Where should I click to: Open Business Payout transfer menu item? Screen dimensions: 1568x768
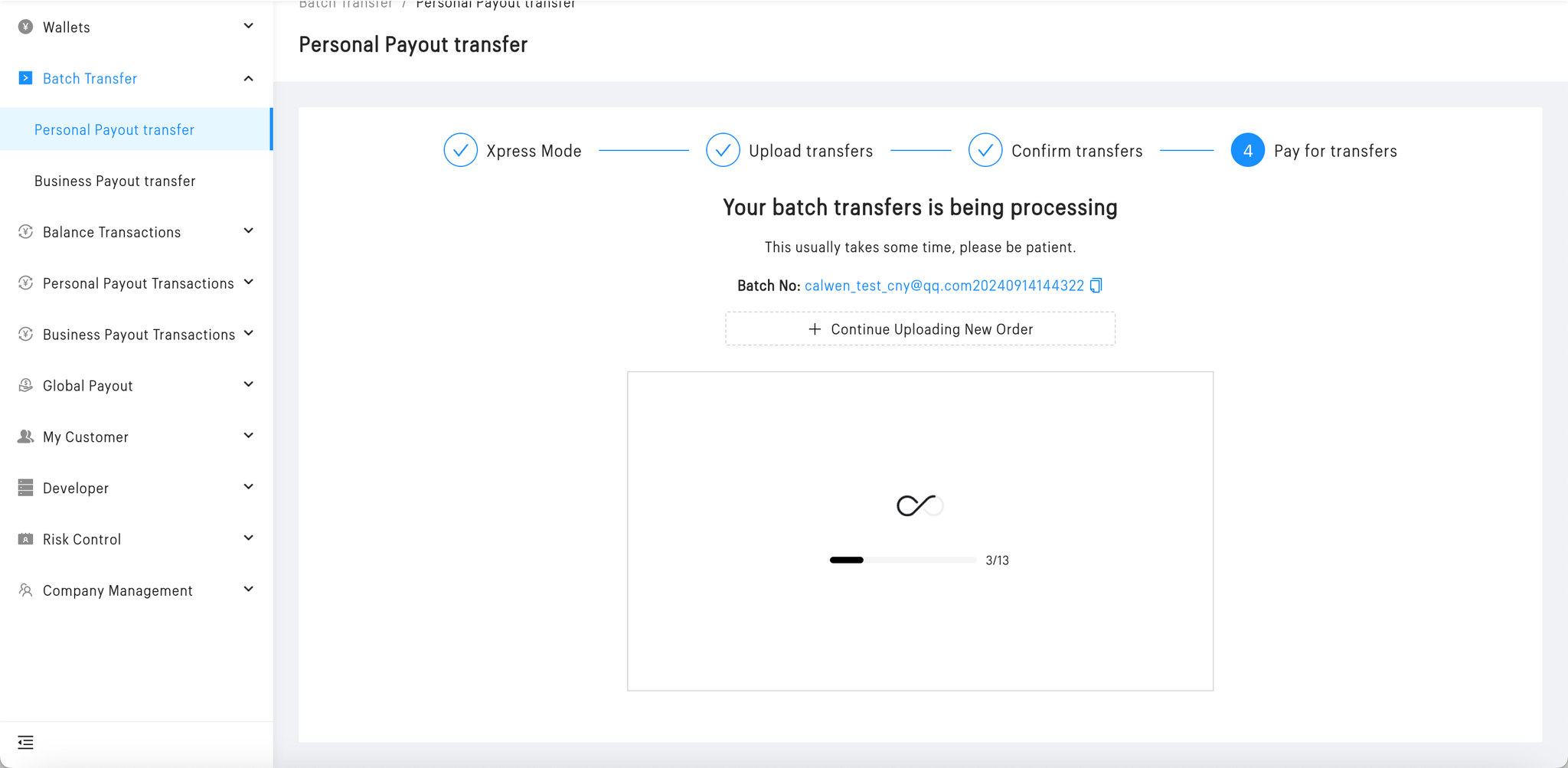pyautogui.click(x=115, y=181)
